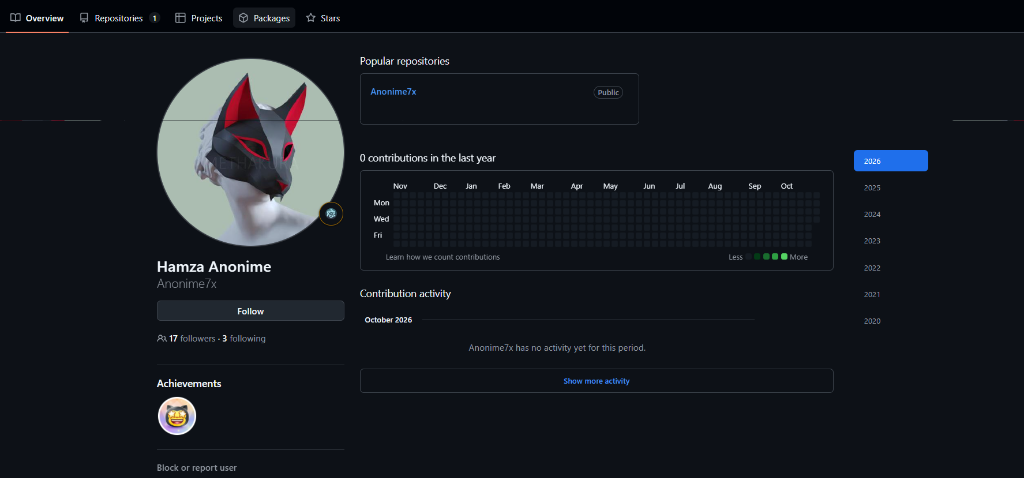Viewport: 1024px width, 478px height.
Task: Switch to the Repositories tab
Action: (x=119, y=18)
